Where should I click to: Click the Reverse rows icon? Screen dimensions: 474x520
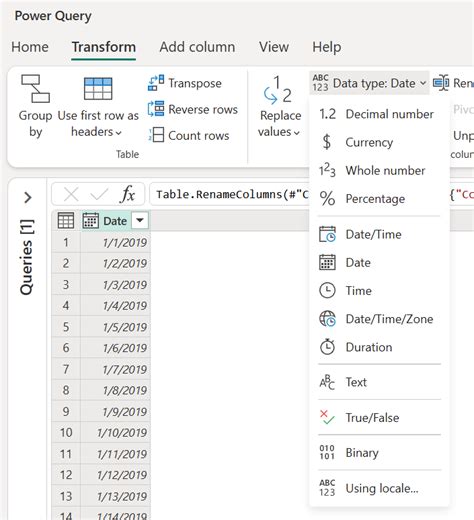(156, 109)
